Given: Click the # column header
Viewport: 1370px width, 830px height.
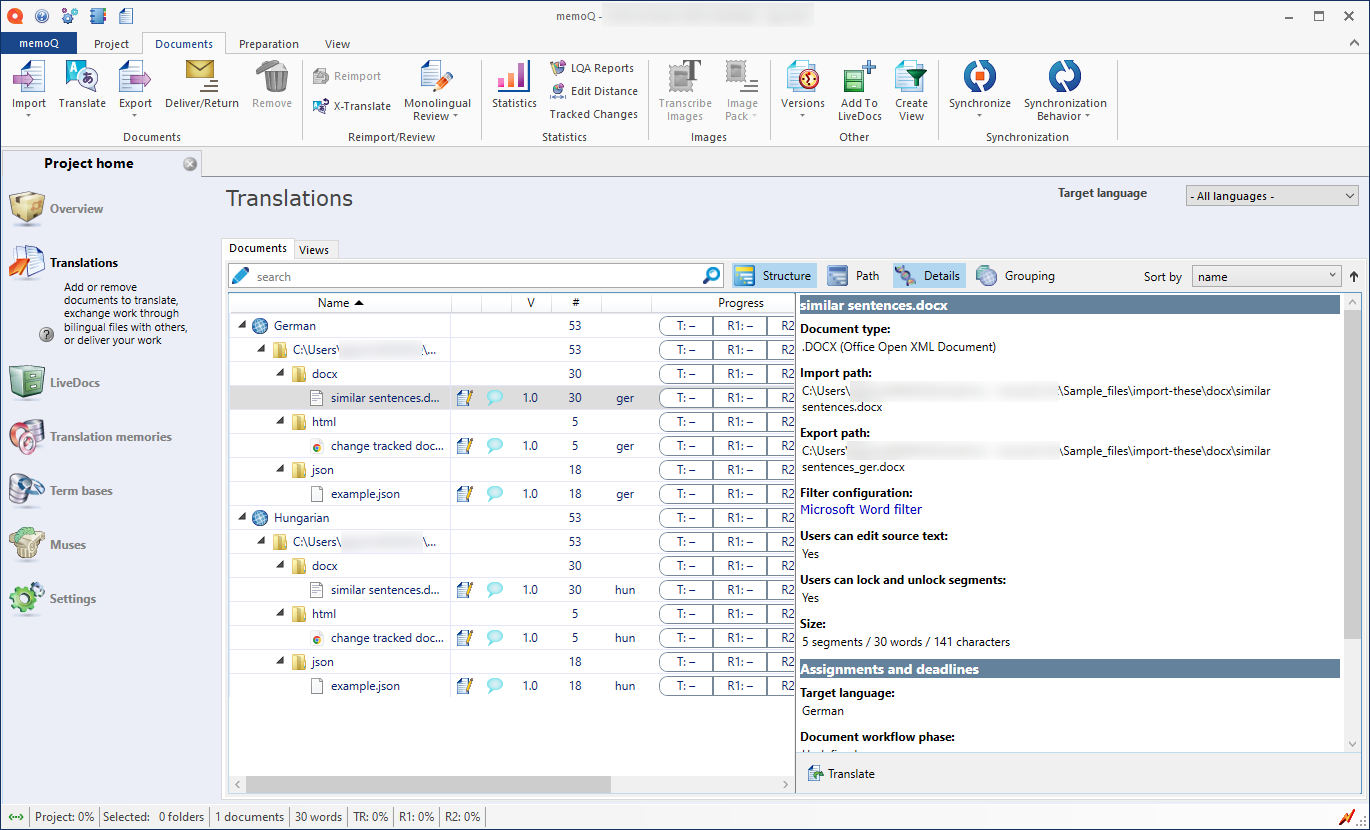Looking at the screenshot, I should (576, 303).
